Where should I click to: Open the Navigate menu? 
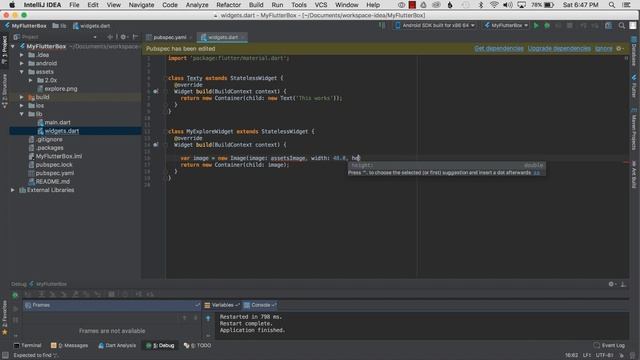point(141,5)
